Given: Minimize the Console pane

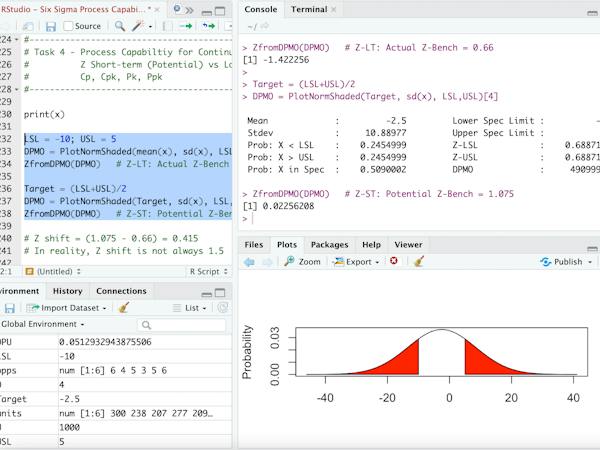Looking at the screenshot, I should (x=592, y=13).
